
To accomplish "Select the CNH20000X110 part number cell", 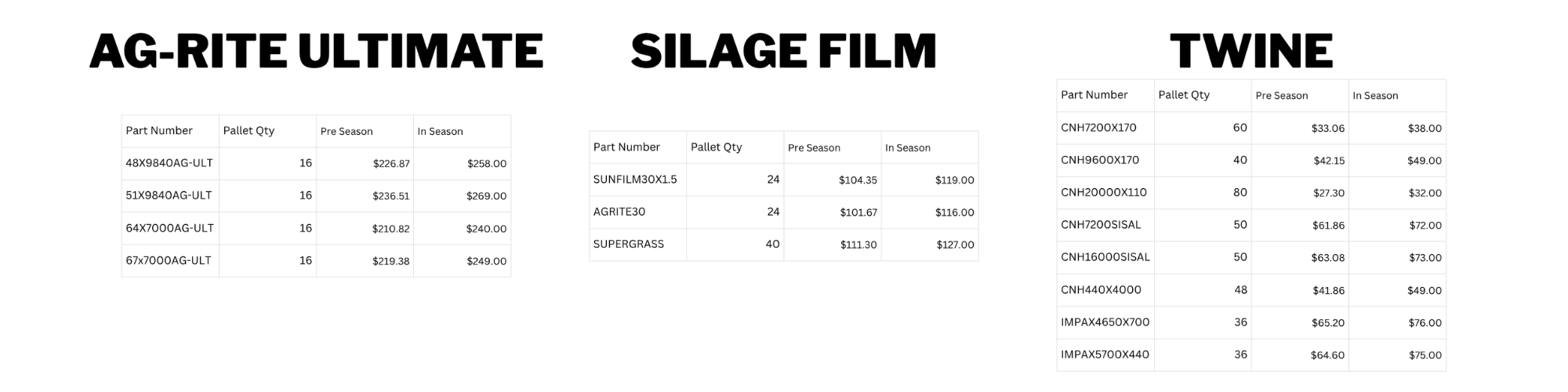I will click(x=1104, y=192).
